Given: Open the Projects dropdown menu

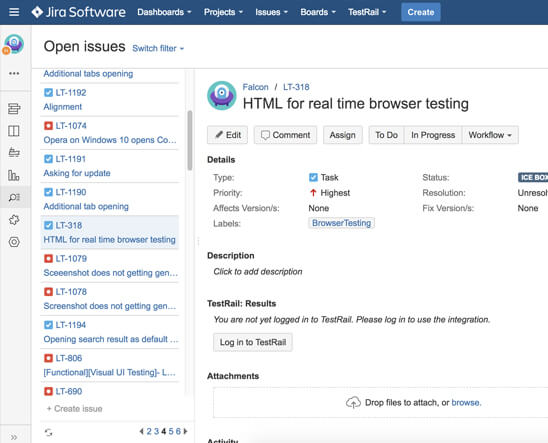Looking at the screenshot, I should 223,12.
